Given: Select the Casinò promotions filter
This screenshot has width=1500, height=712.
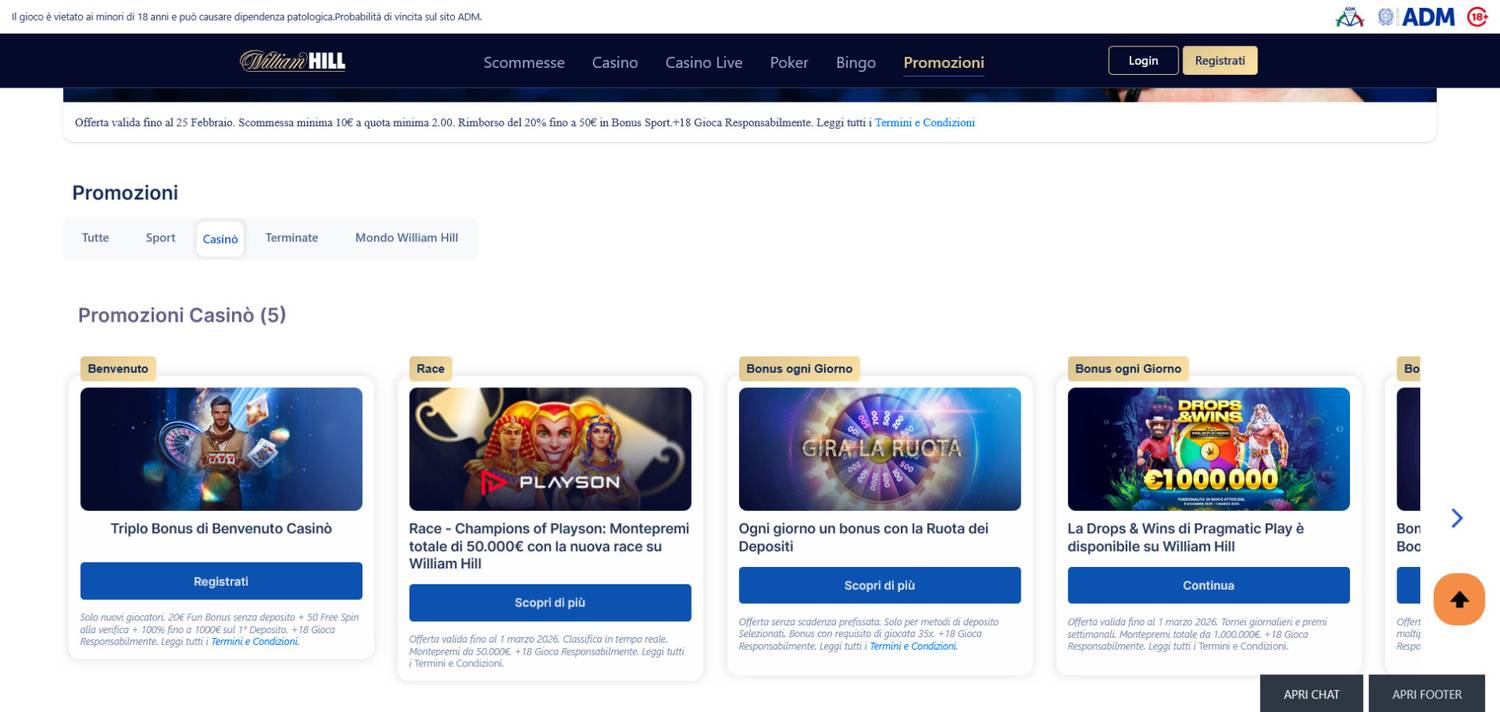Looking at the screenshot, I should 220,238.
